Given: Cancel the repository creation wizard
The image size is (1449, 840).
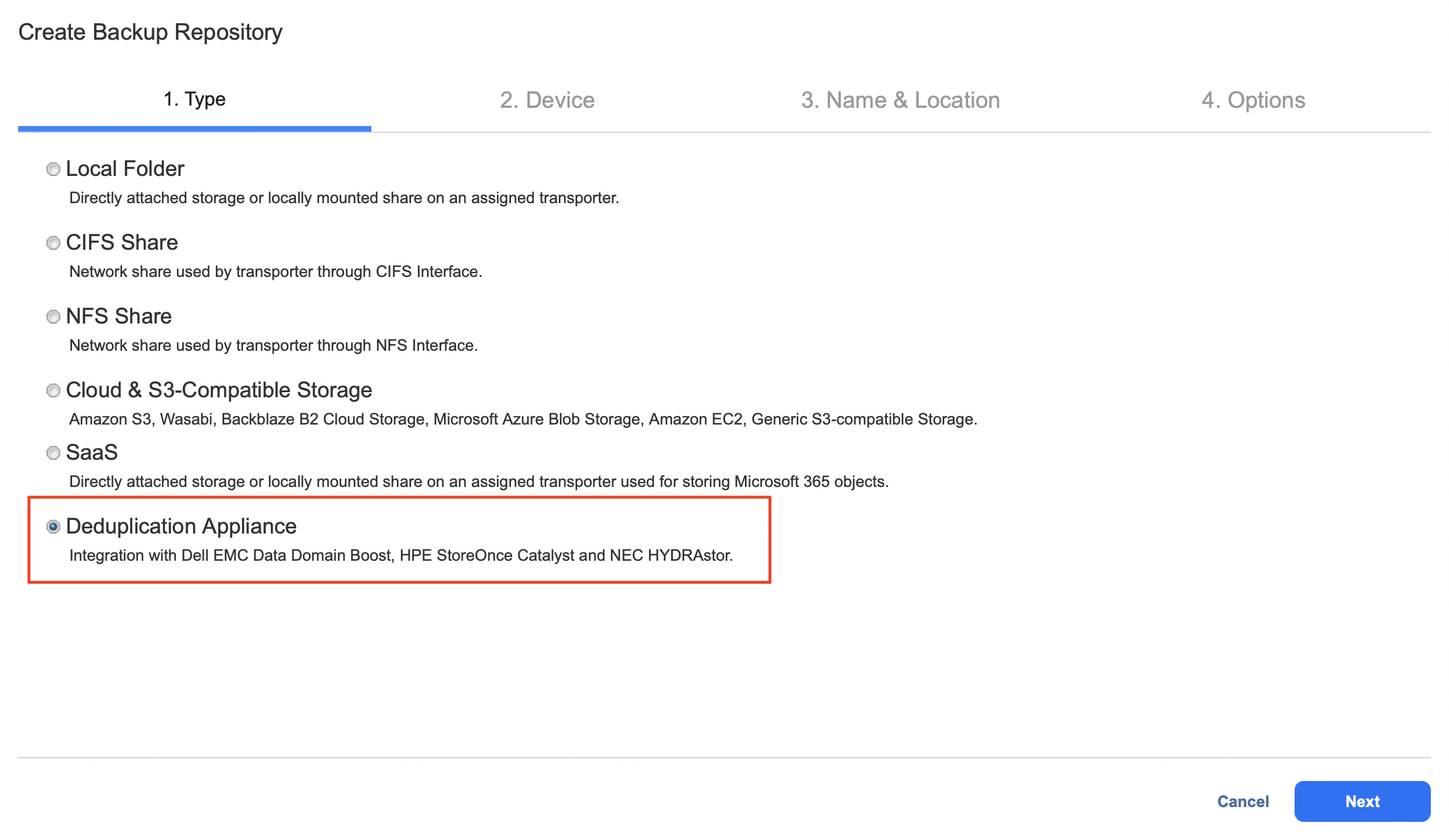Looking at the screenshot, I should tap(1243, 801).
